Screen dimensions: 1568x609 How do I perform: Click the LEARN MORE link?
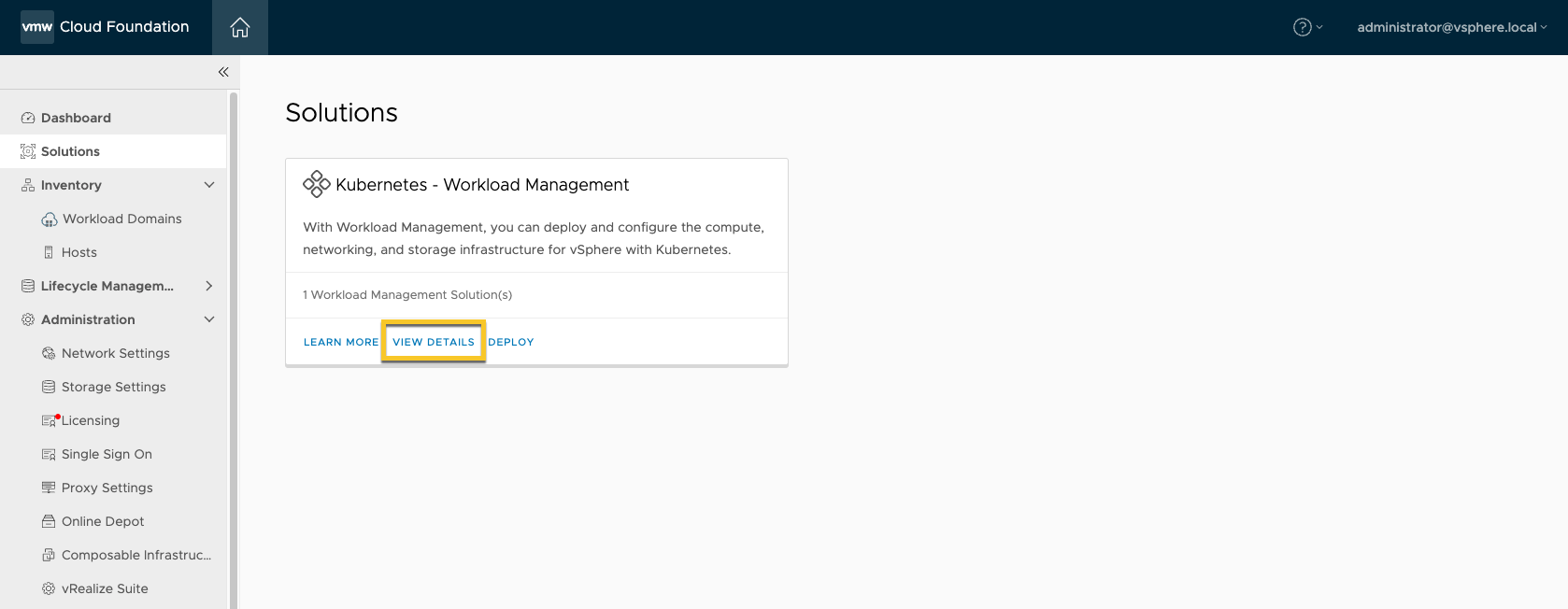click(x=341, y=342)
